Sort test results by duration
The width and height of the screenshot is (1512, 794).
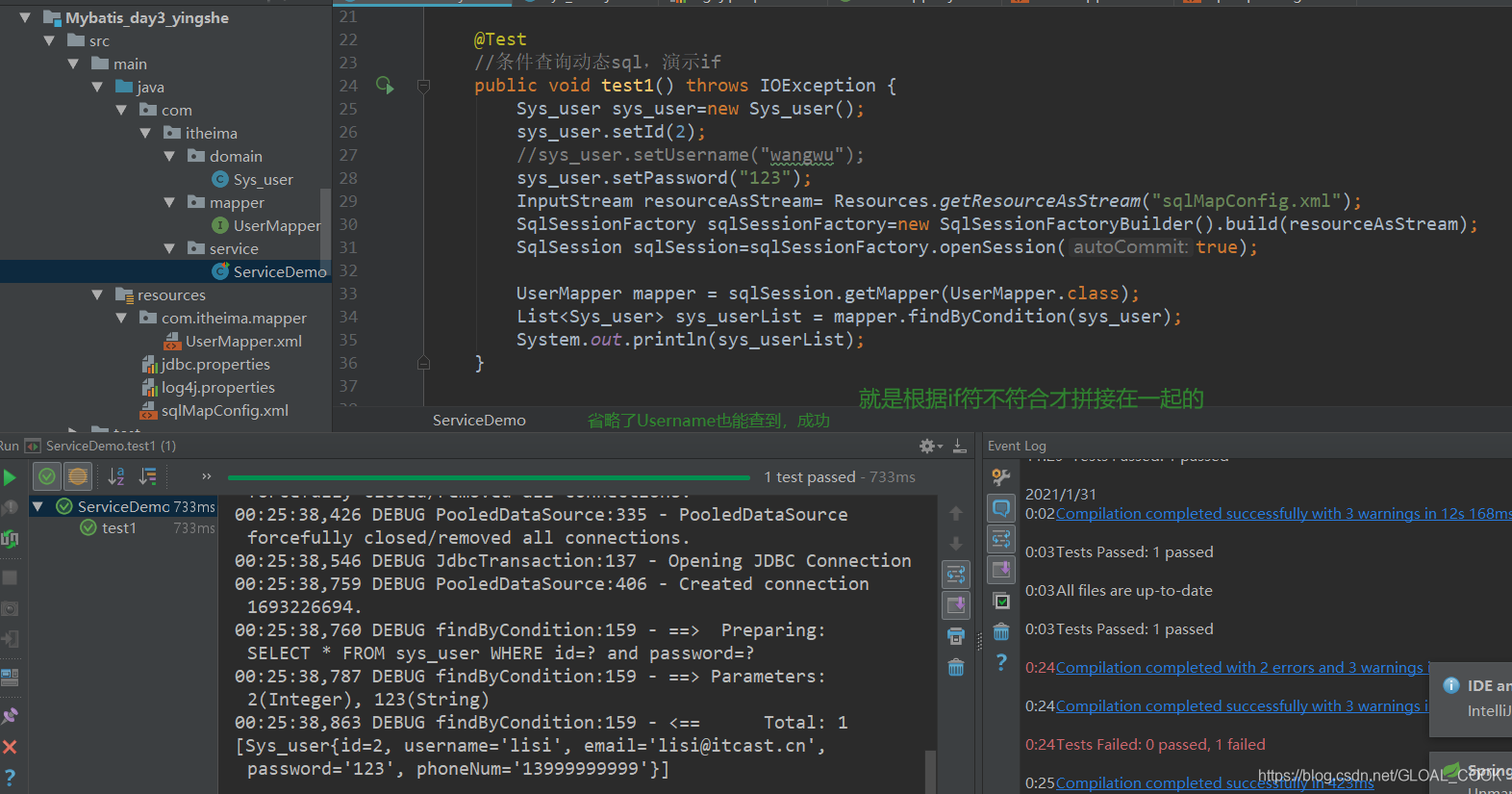coord(148,476)
